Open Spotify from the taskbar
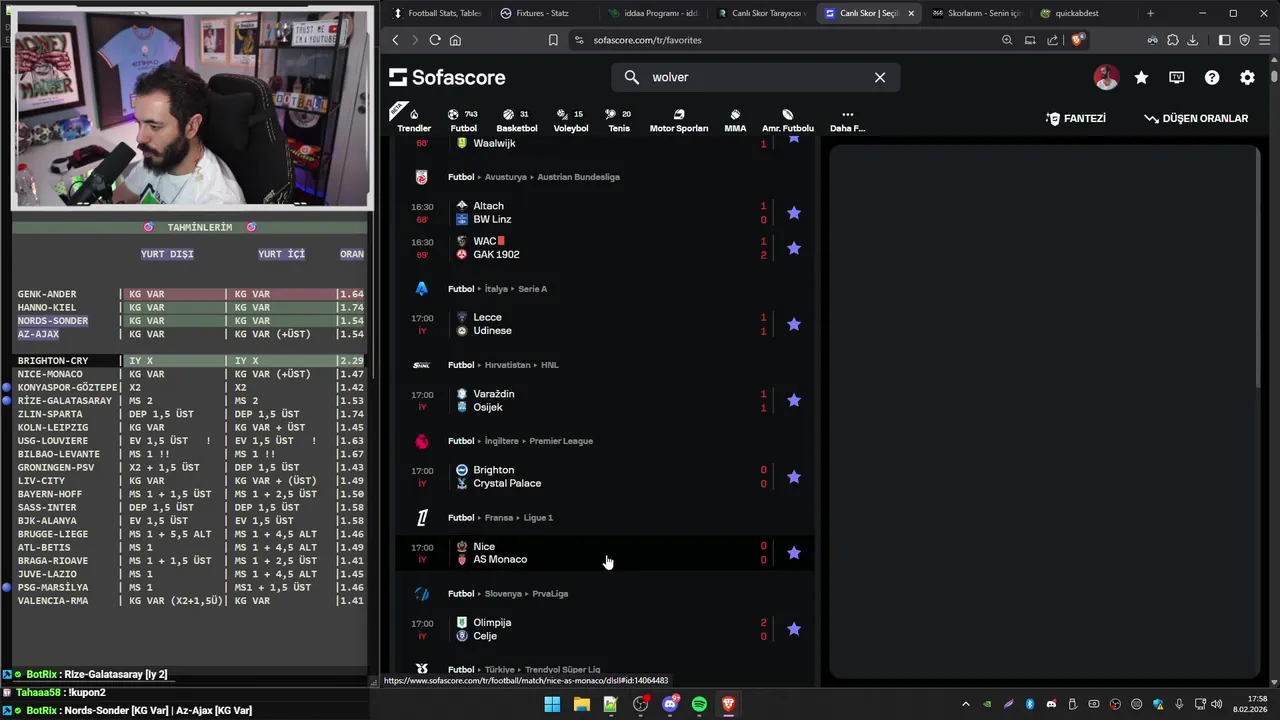 tap(699, 704)
